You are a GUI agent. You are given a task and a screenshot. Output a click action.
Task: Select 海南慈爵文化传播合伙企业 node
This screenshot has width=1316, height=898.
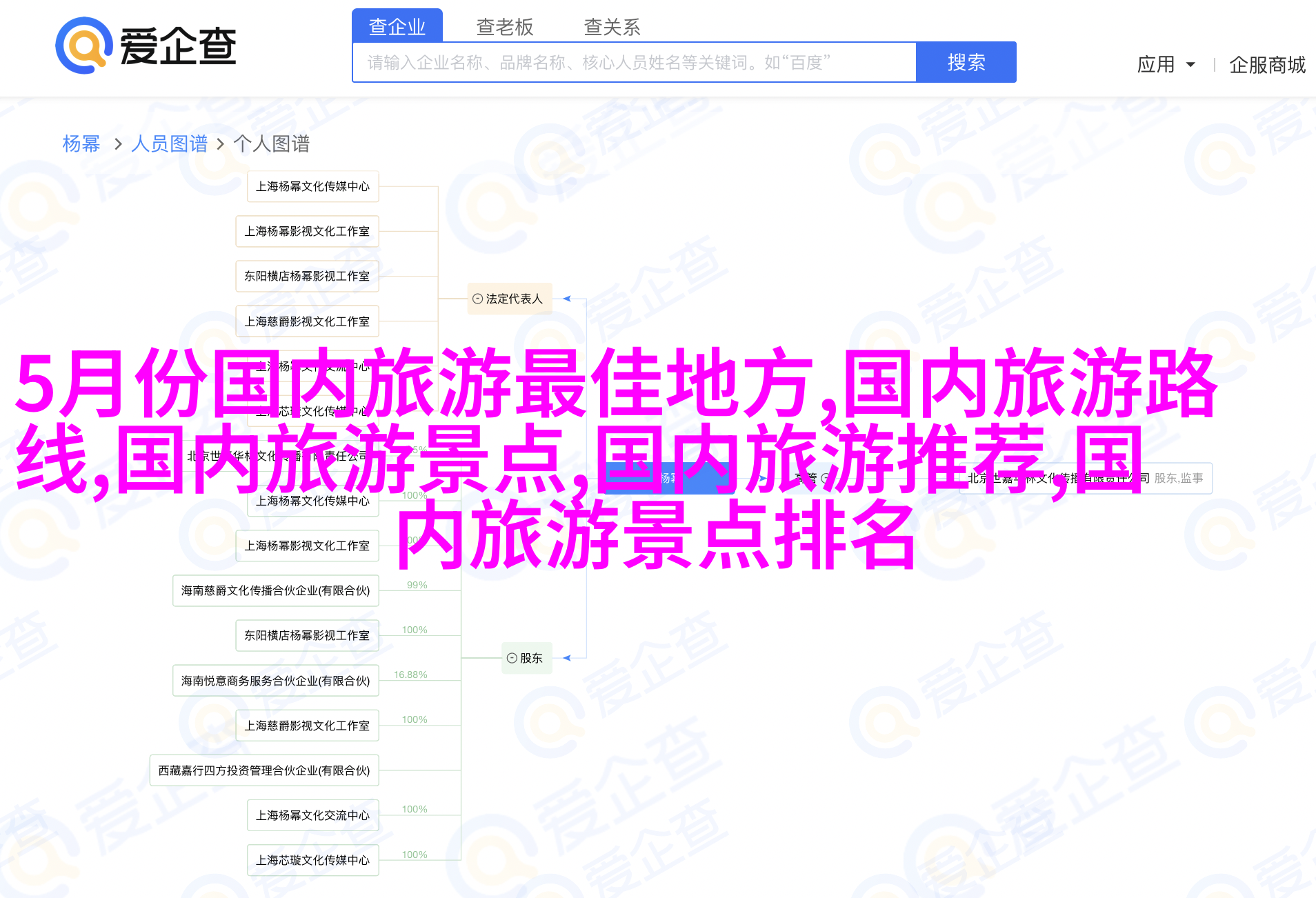pos(276,590)
